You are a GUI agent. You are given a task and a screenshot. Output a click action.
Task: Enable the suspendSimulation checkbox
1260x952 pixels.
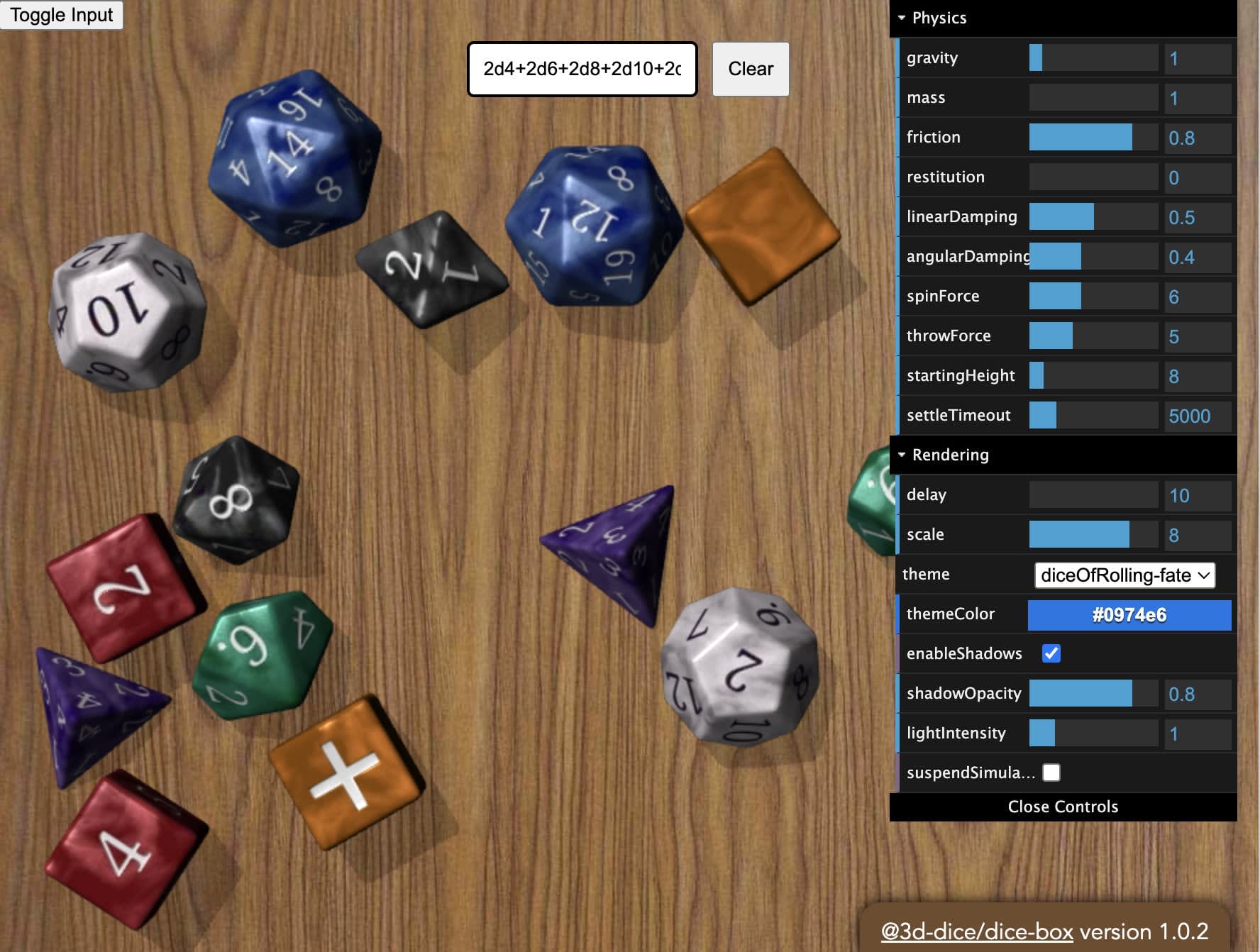click(x=1051, y=773)
